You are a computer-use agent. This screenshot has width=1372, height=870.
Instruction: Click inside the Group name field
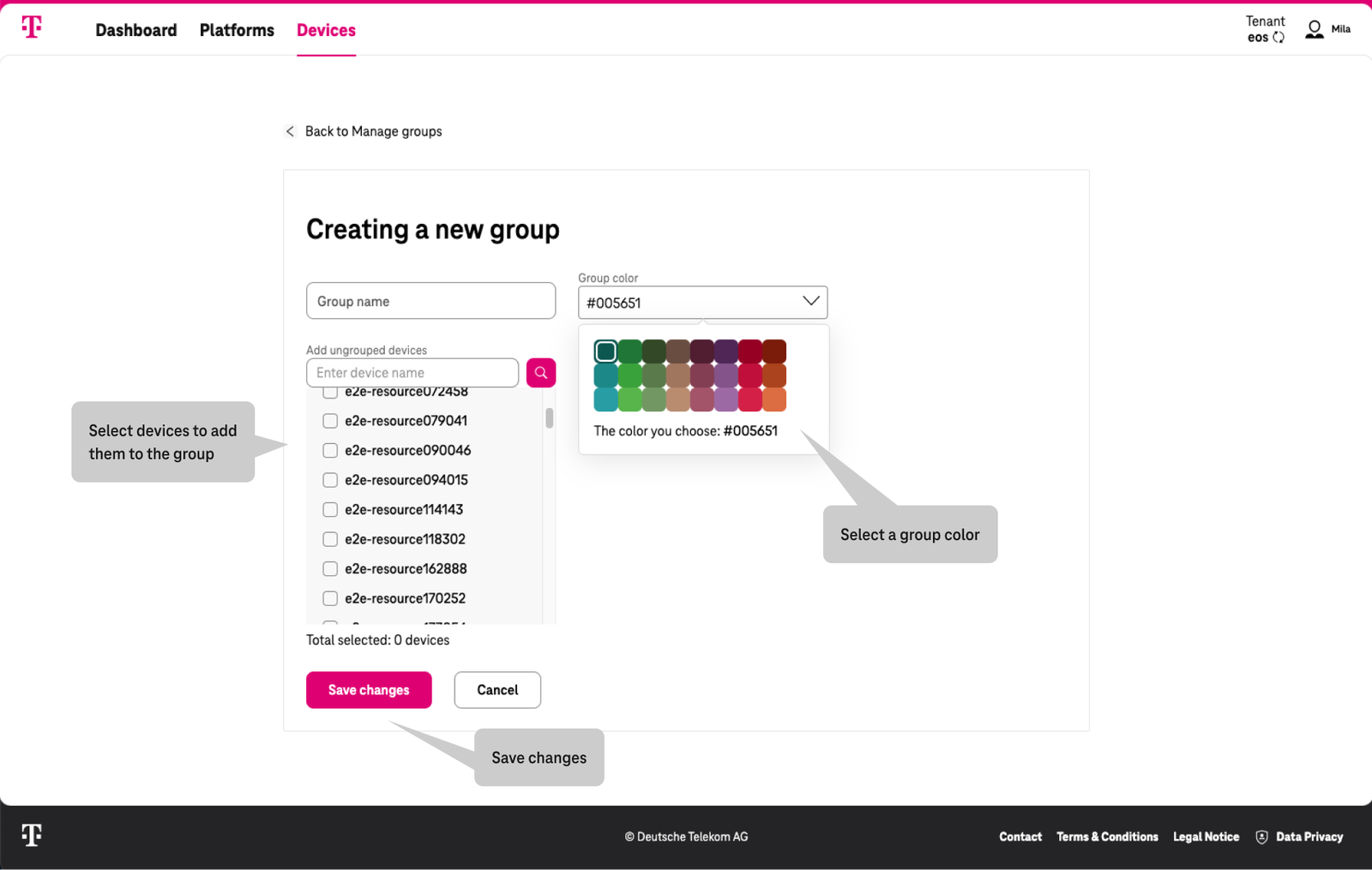tap(430, 301)
